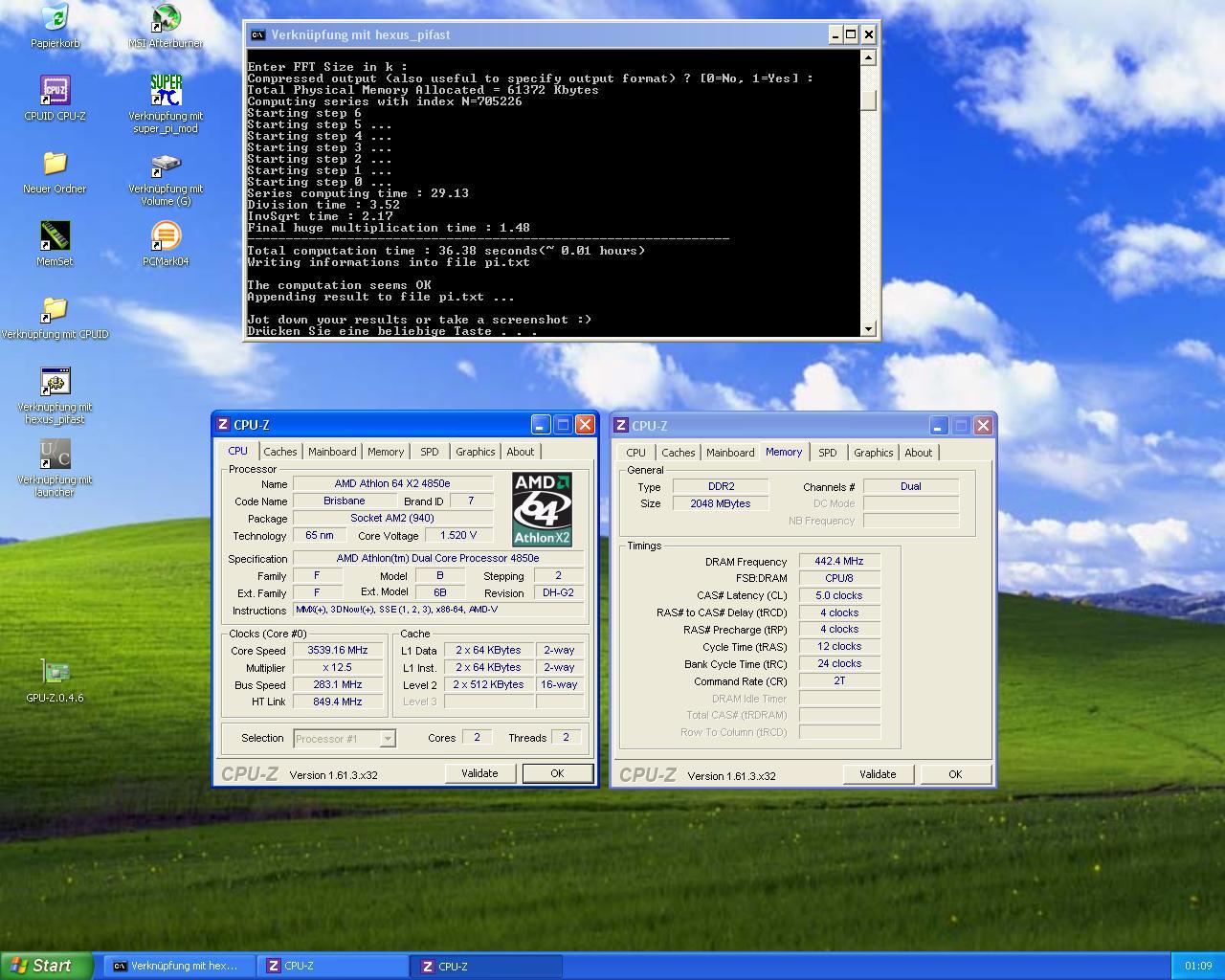Activate the first CPU-Z taskbar button
The height and width of the screenshot is (980, 1225).
332,967
